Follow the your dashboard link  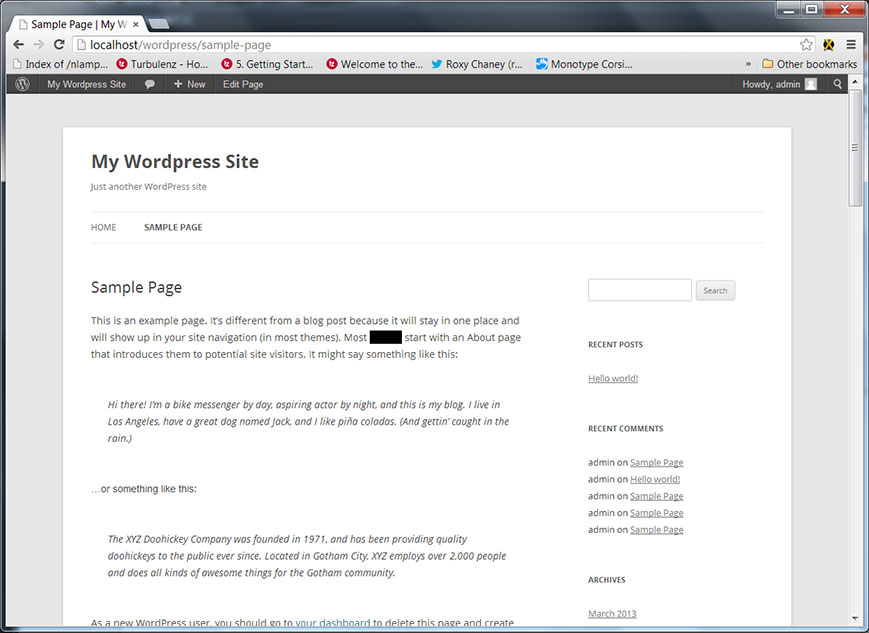pyautogui.click(x=333, y=623)
